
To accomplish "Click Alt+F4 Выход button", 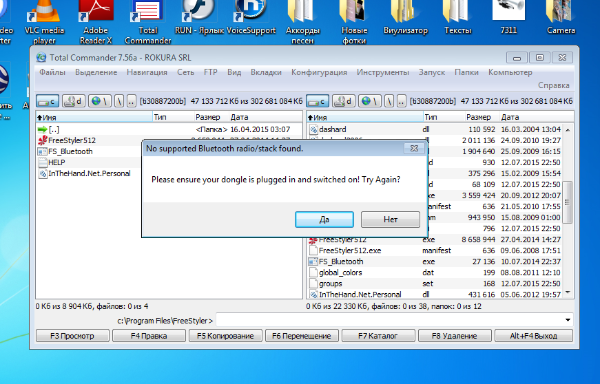I will 533,336.
